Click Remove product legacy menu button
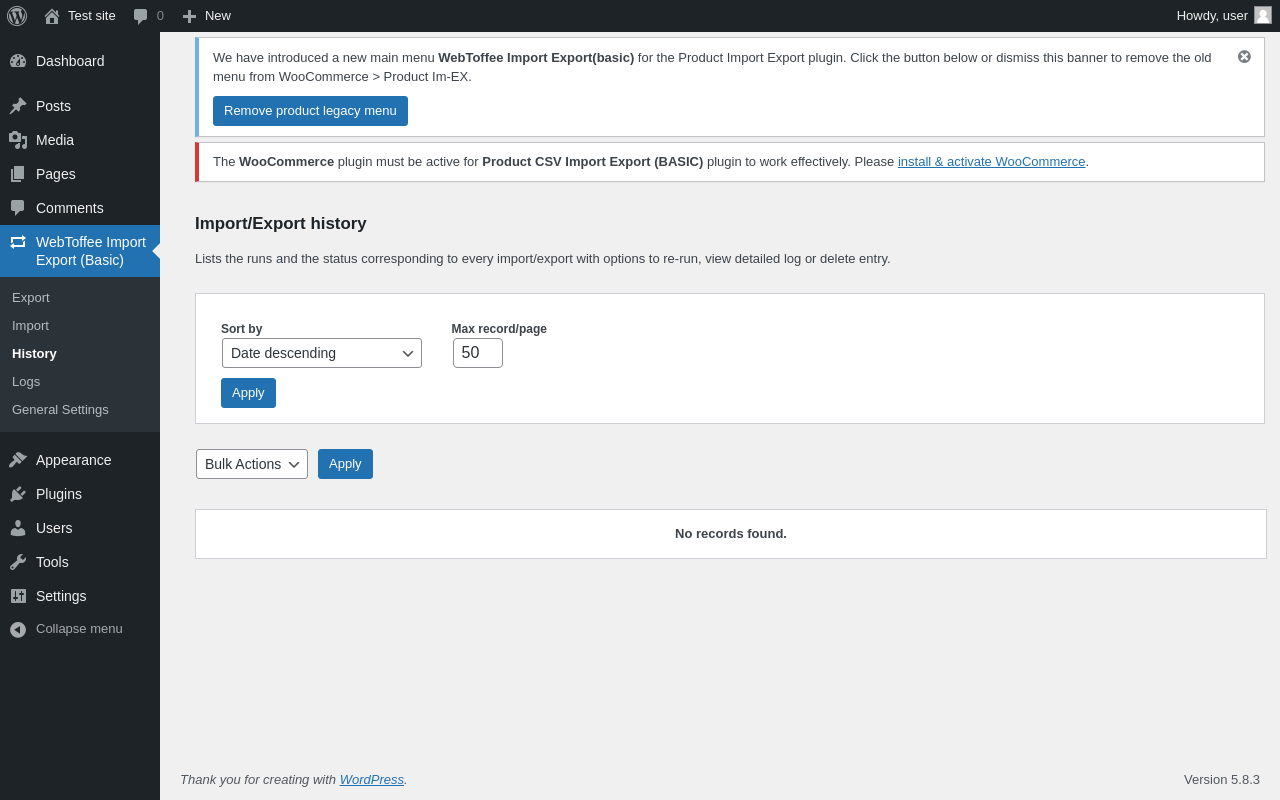The width and height of the screenshot is (1280, 800). 310,111
